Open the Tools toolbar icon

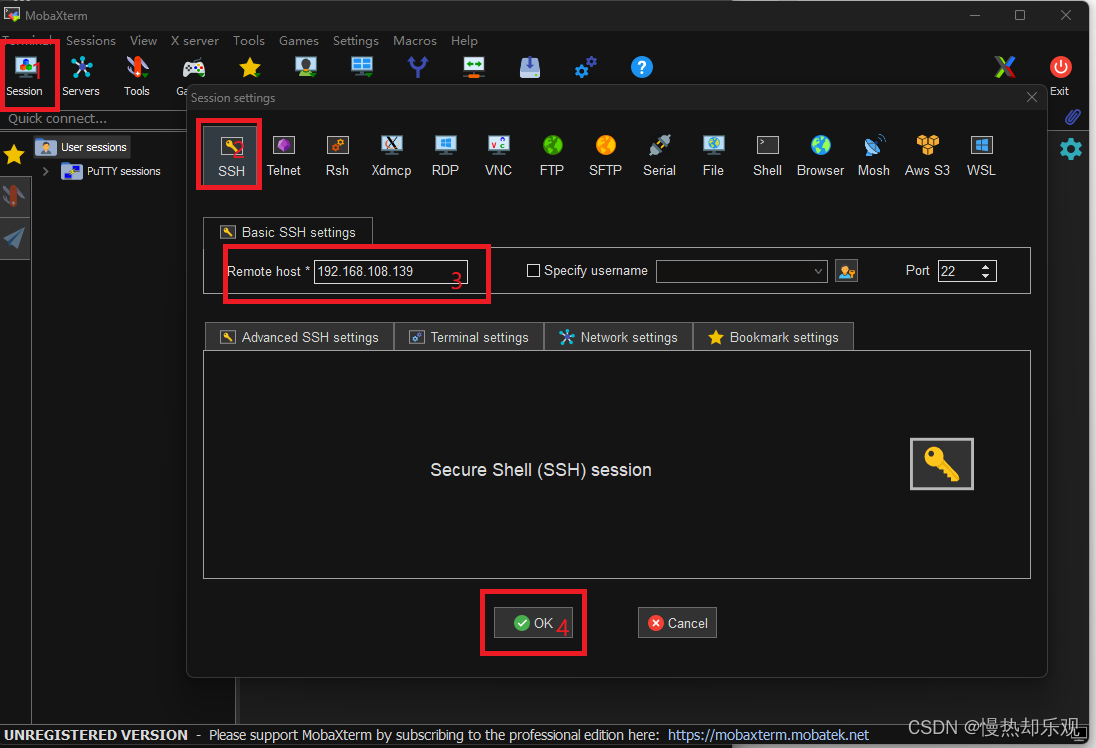pos(137,76)
